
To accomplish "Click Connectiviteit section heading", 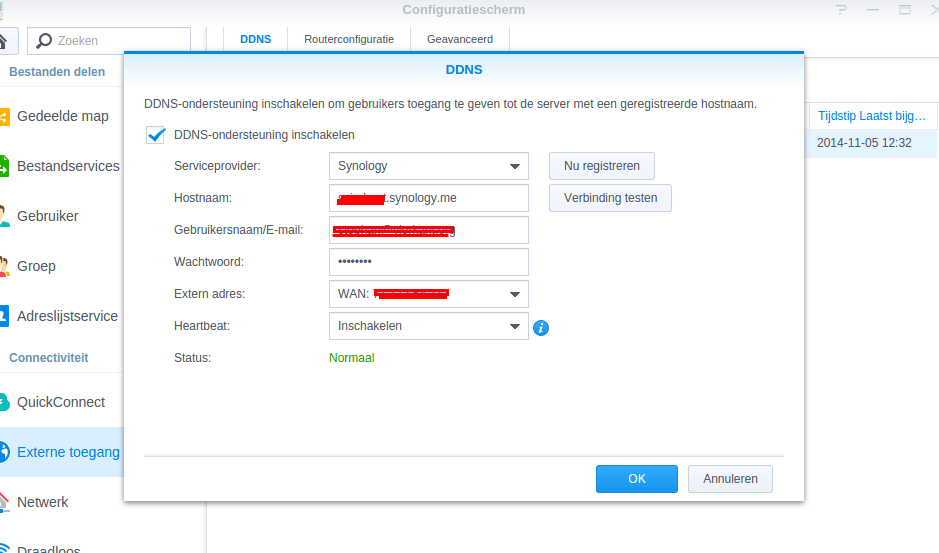I will [49, 358].
